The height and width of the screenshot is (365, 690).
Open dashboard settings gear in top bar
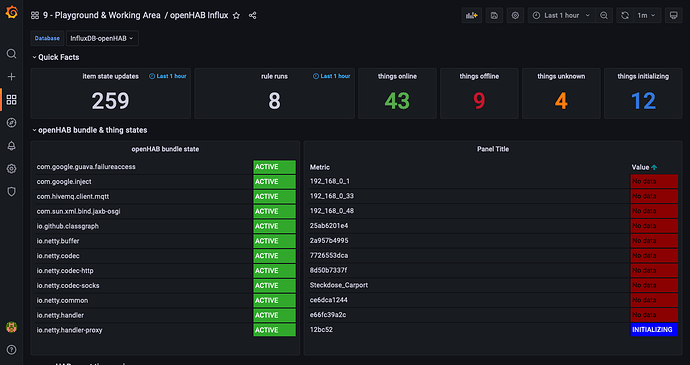(x=515, y=15)
